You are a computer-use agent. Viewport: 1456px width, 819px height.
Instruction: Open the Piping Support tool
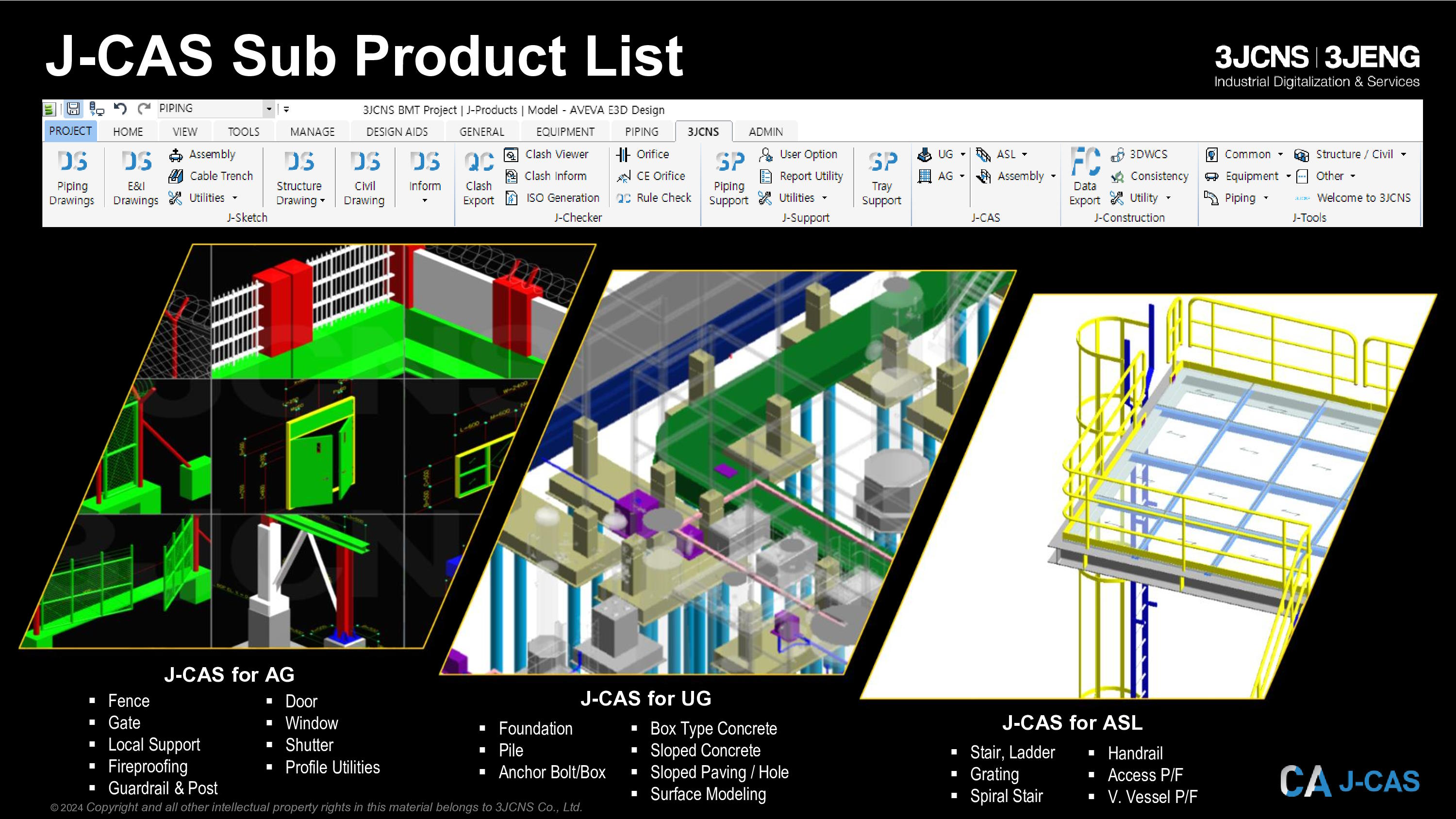click(x=728, y=177)
